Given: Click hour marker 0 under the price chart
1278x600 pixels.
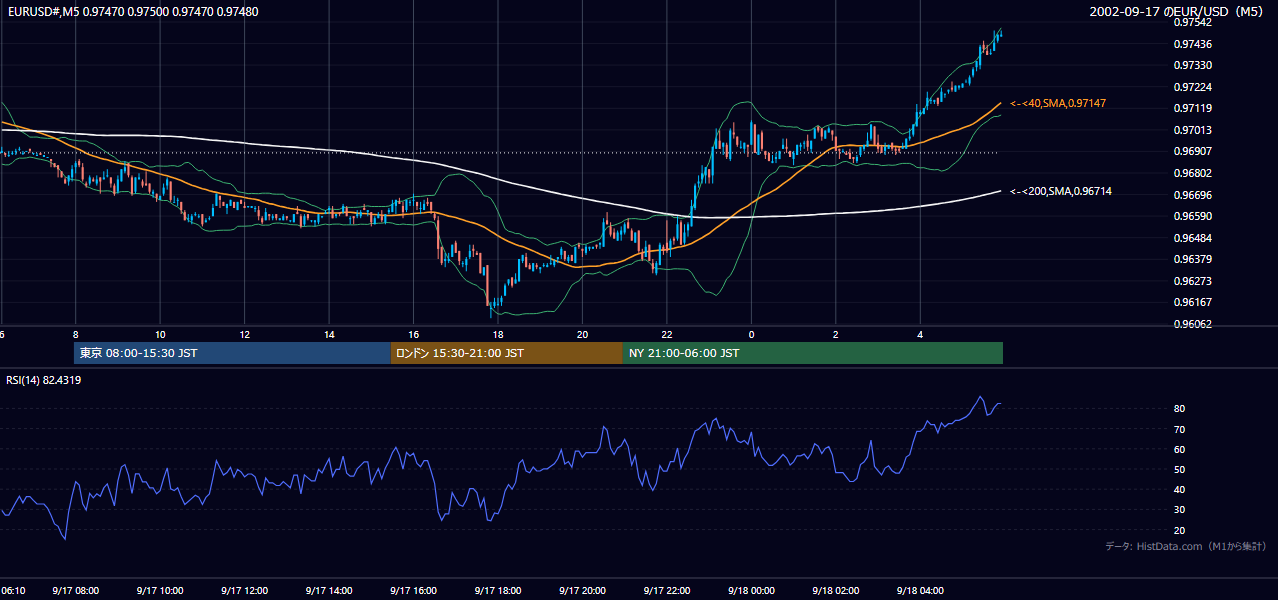Looking at the screenshot, I should 751,334.
